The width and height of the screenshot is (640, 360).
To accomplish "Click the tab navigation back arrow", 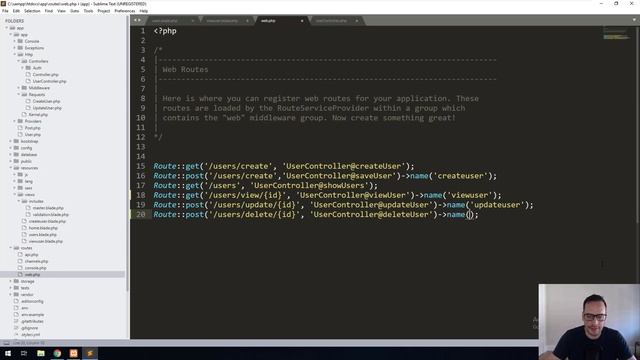I will coord(135,20).
